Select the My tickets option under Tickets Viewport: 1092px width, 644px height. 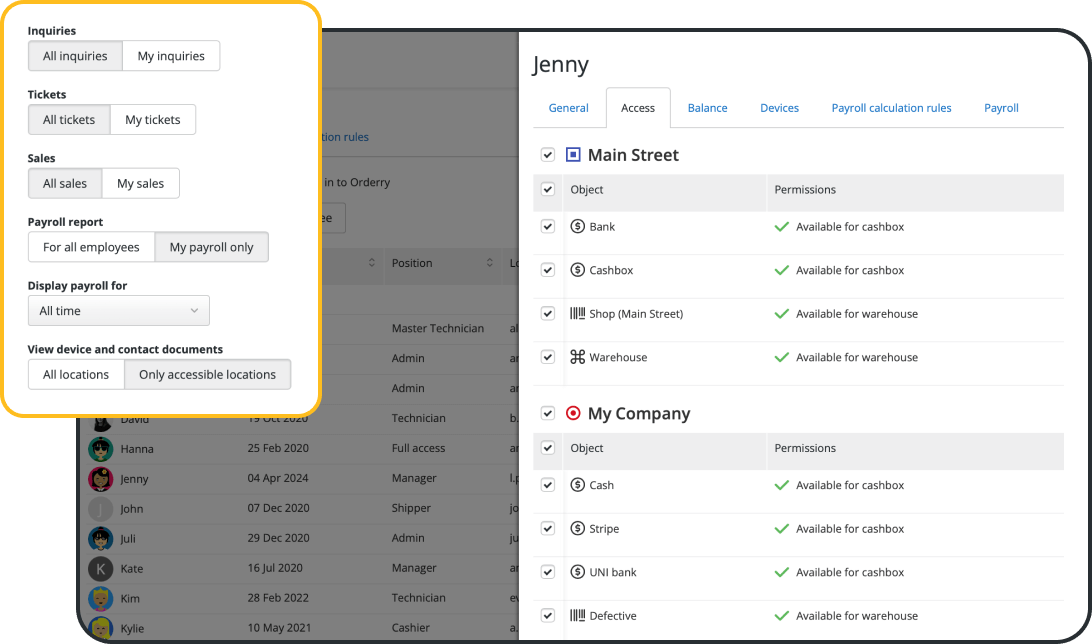pyautogui.click(x=153, y=119)
